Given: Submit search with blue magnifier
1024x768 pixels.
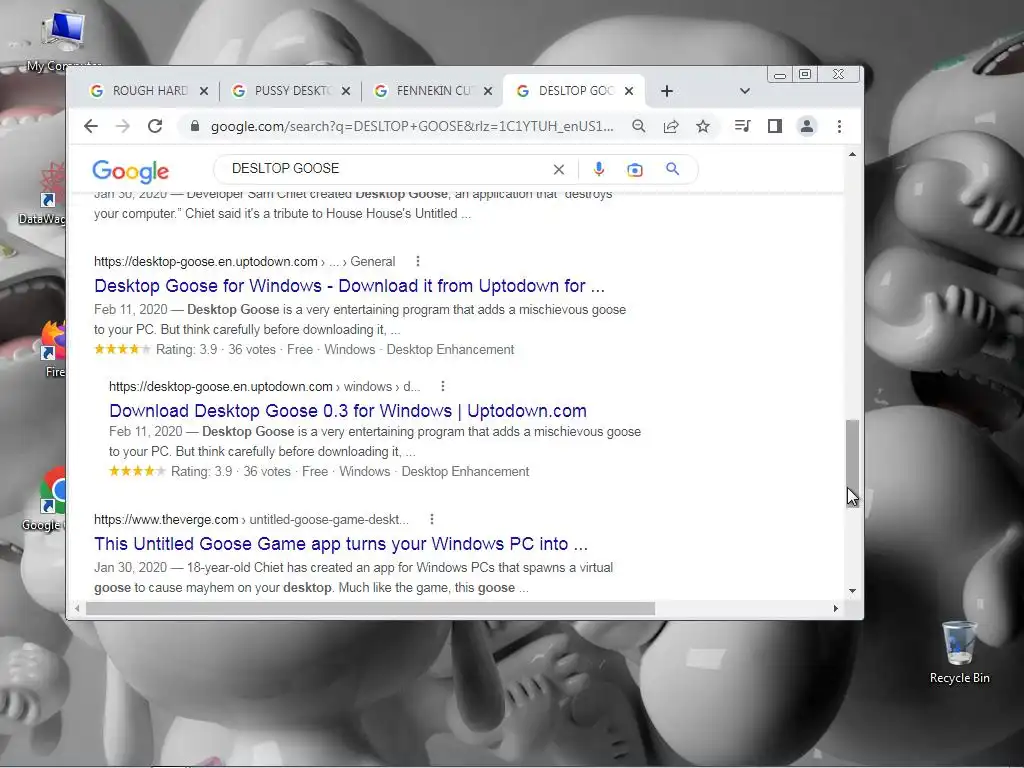Looking at the screenshot, I should [673, 169].
